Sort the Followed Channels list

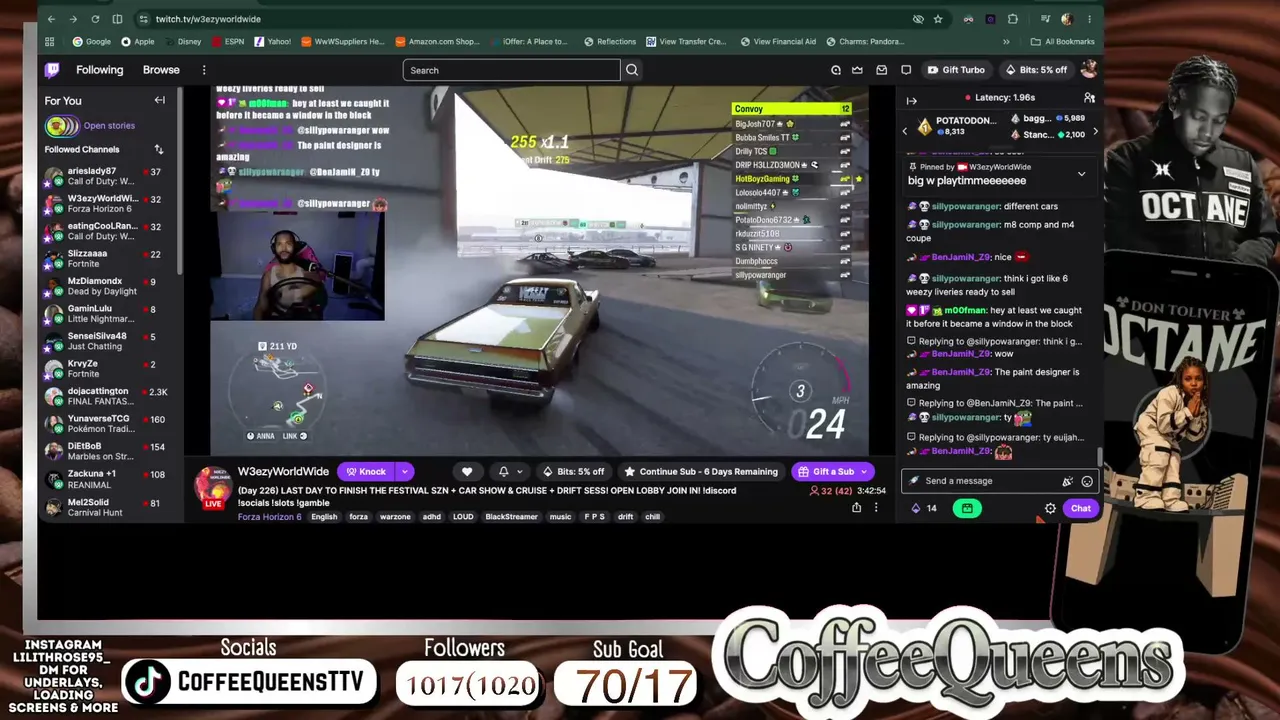click(158, 150)
